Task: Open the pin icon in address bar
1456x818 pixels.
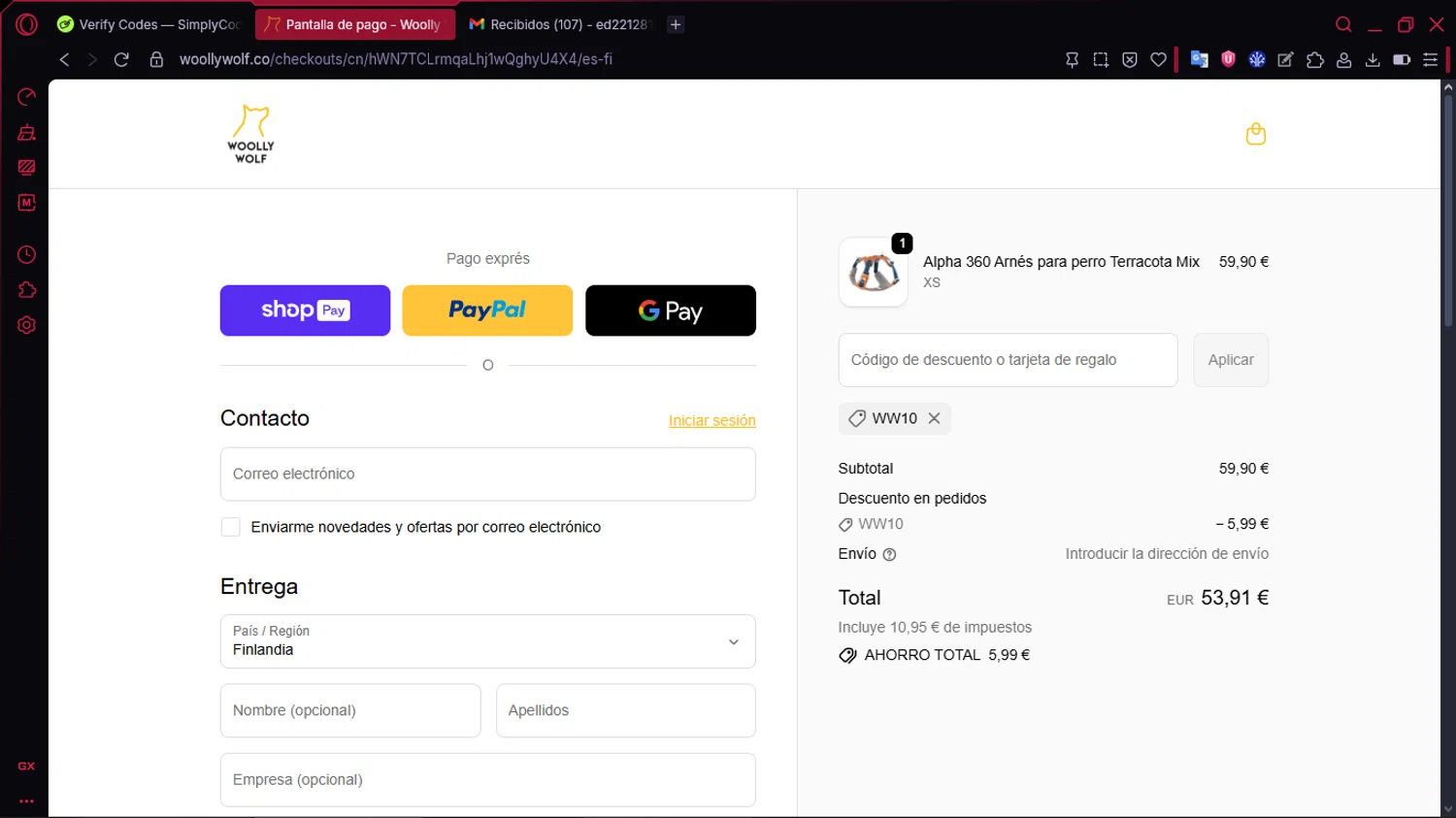Action: point(1072,59)
